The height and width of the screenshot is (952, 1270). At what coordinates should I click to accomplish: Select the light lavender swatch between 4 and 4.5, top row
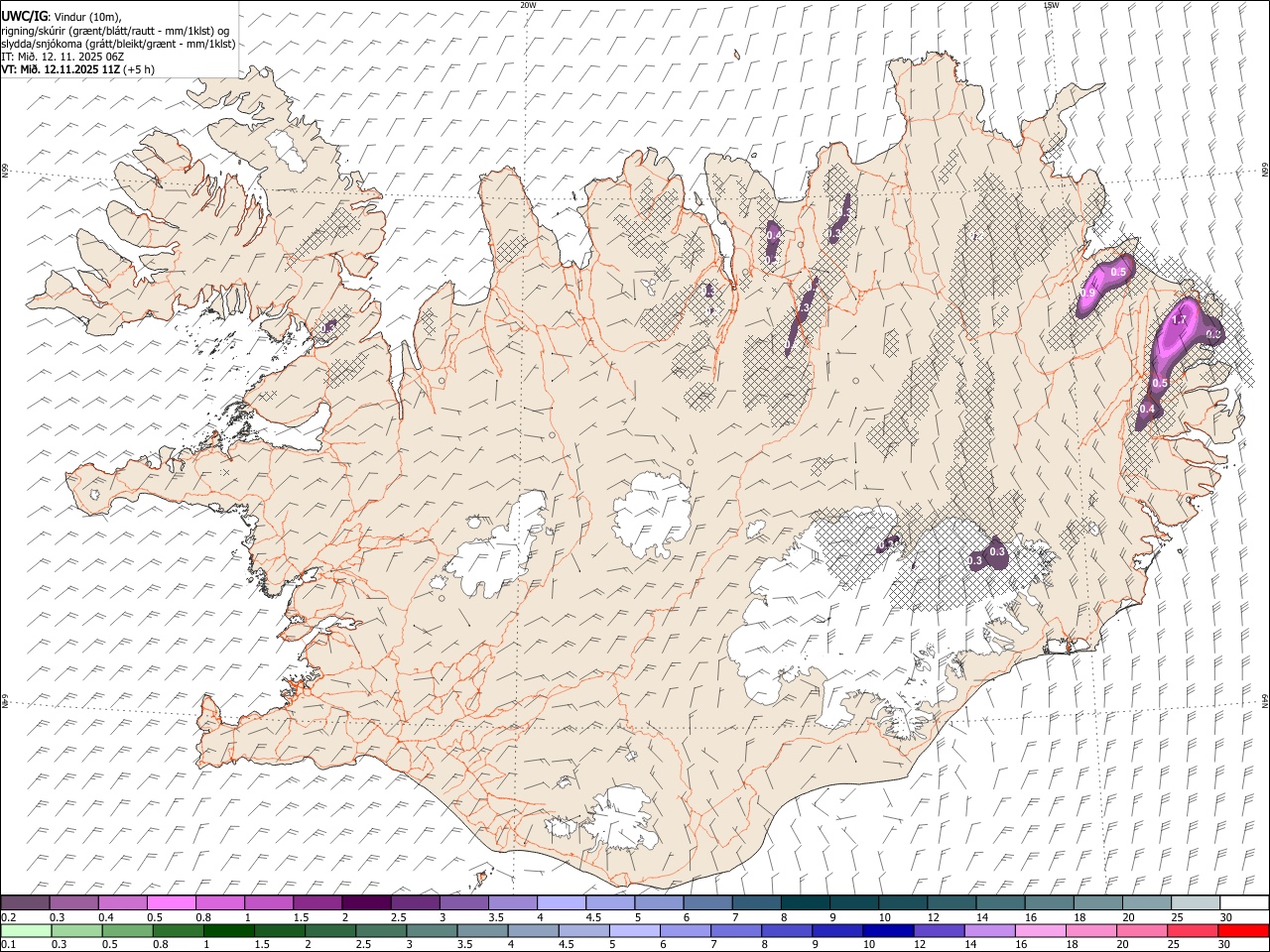click(x=560, y=903)
